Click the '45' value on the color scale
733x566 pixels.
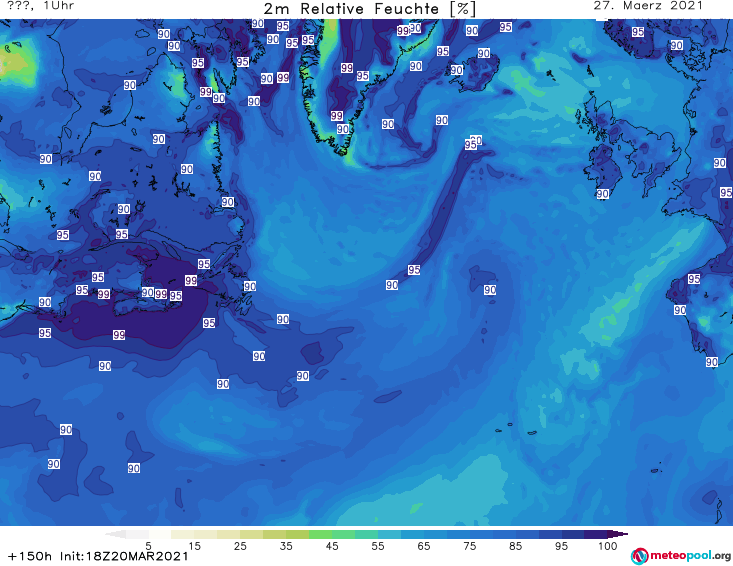[332, 546]
